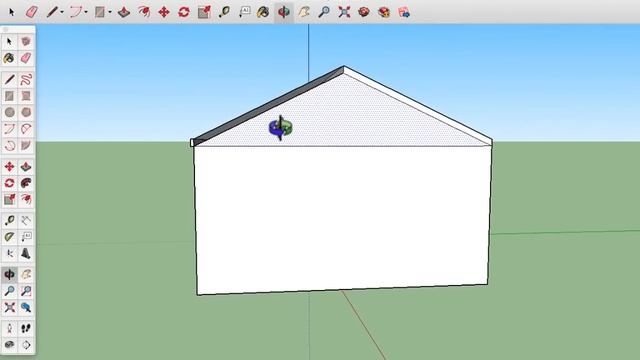Choose the Rotate tool in the left palette
Image resolution: width=640 pixels, height=360 pixels.
pos(10,183)
